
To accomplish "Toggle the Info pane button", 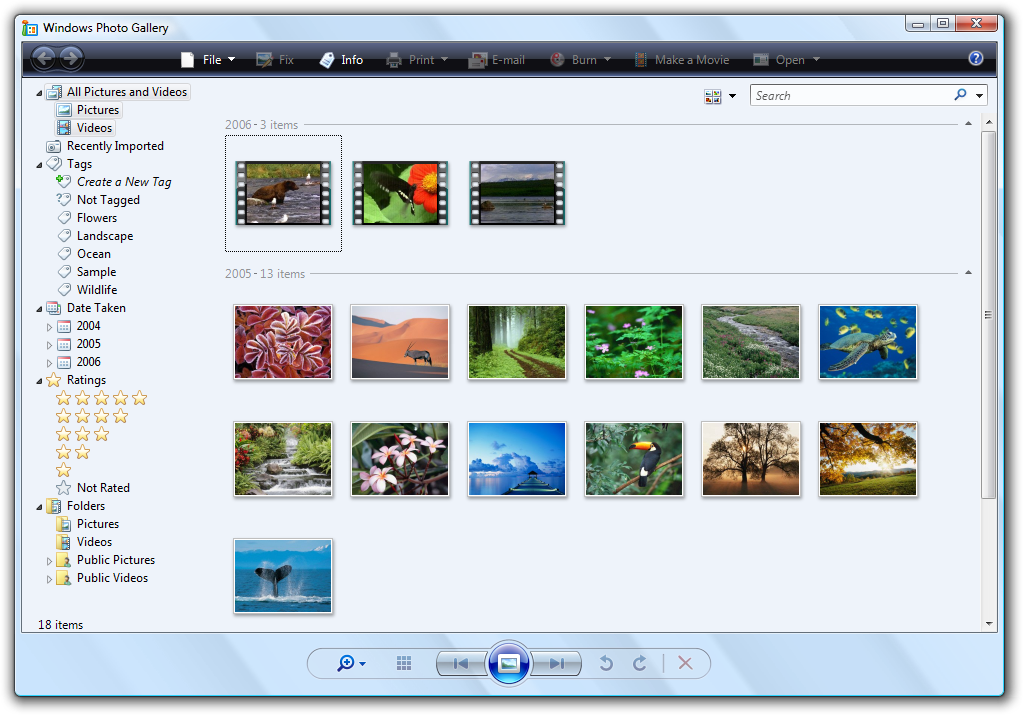I will tap(341, 60).
